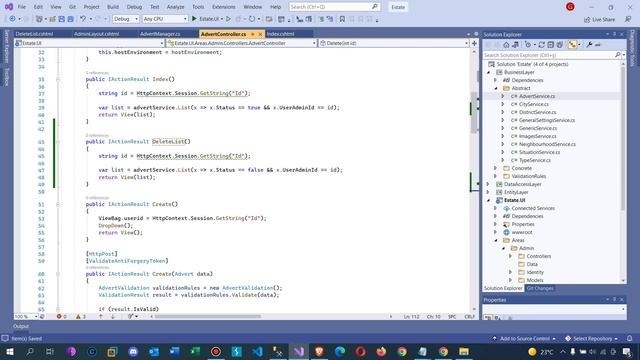Switch to DeleteList.cshtml tab
This screenshot has width=640, height=360.
point(34,34)
